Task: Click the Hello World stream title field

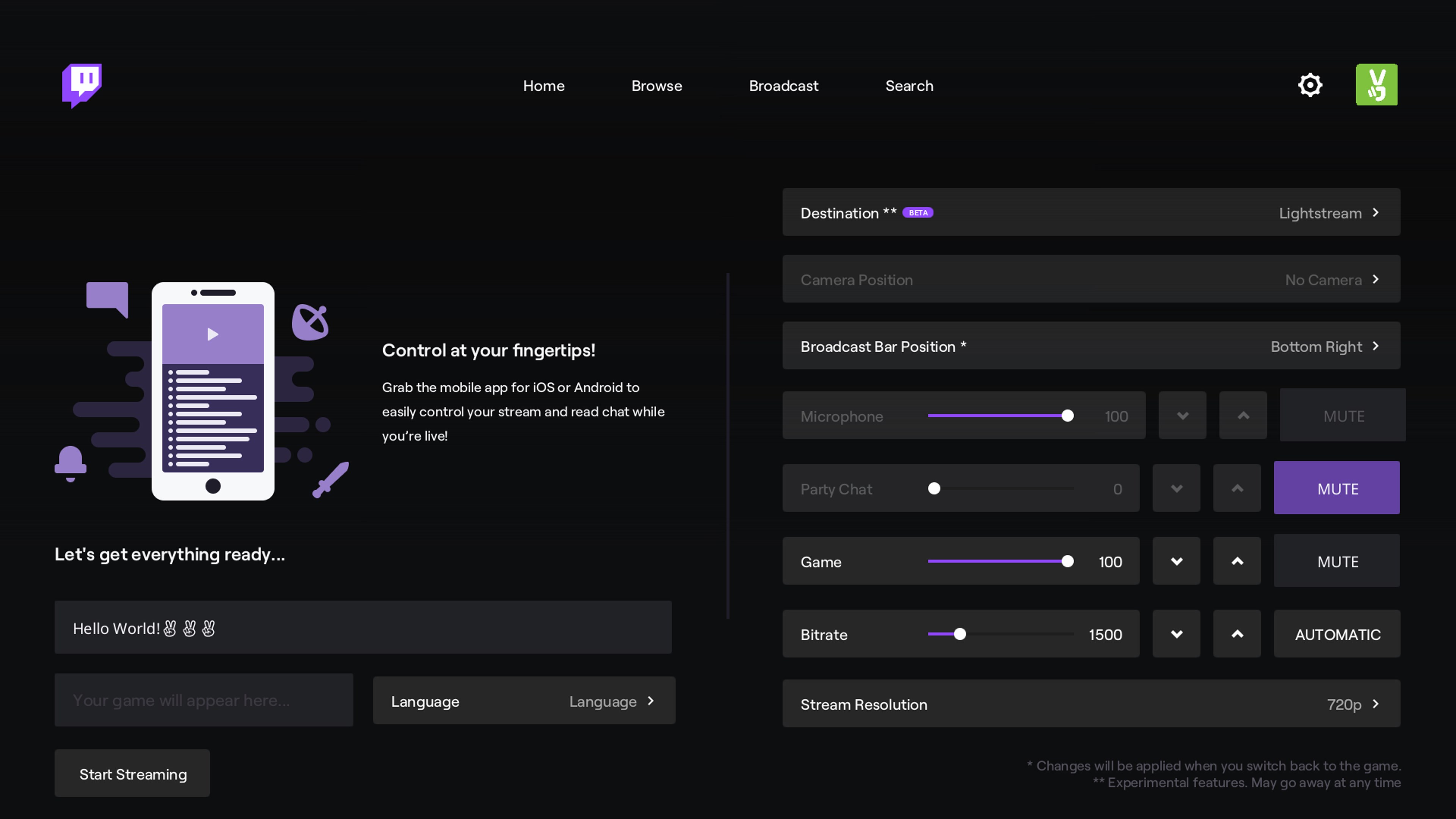Action: coord(362,628)
